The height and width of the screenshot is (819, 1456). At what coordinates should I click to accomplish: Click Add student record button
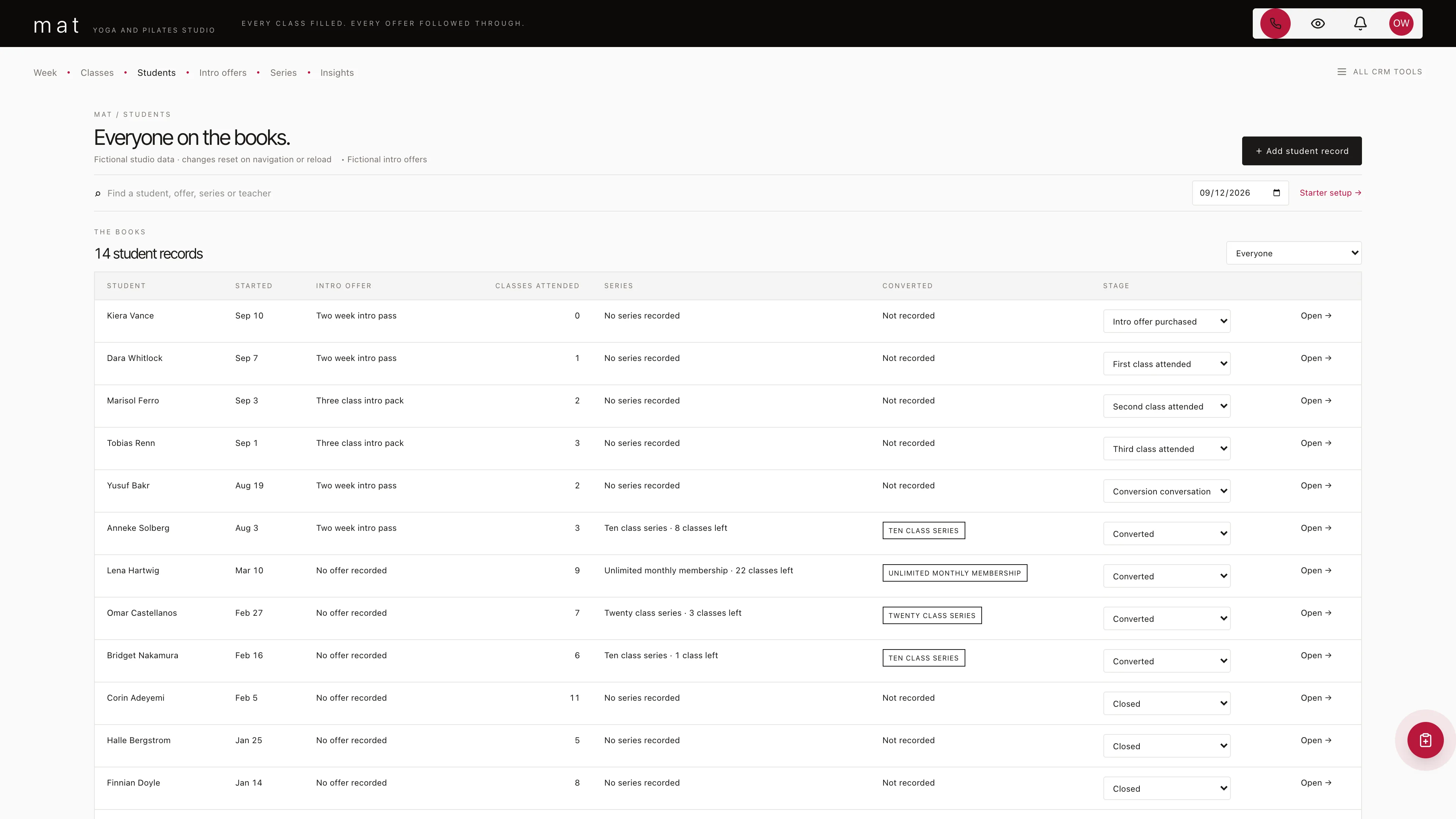click(1301, 151)
